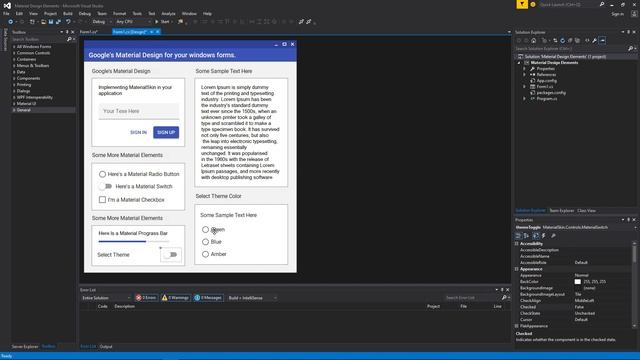The image size is (640, 360).
Task: Click the Open File toolbar icon
Action: click(43, 22)
